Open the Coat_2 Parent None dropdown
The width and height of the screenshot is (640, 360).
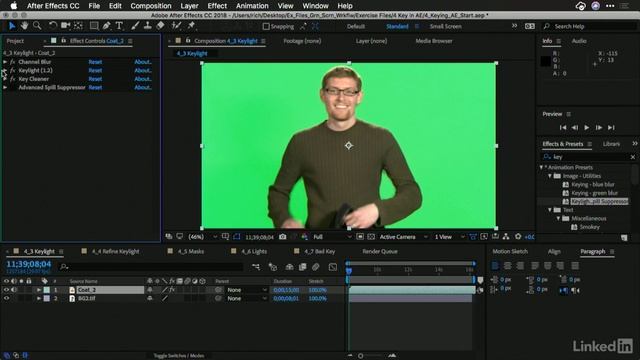(x=247, y=290)
